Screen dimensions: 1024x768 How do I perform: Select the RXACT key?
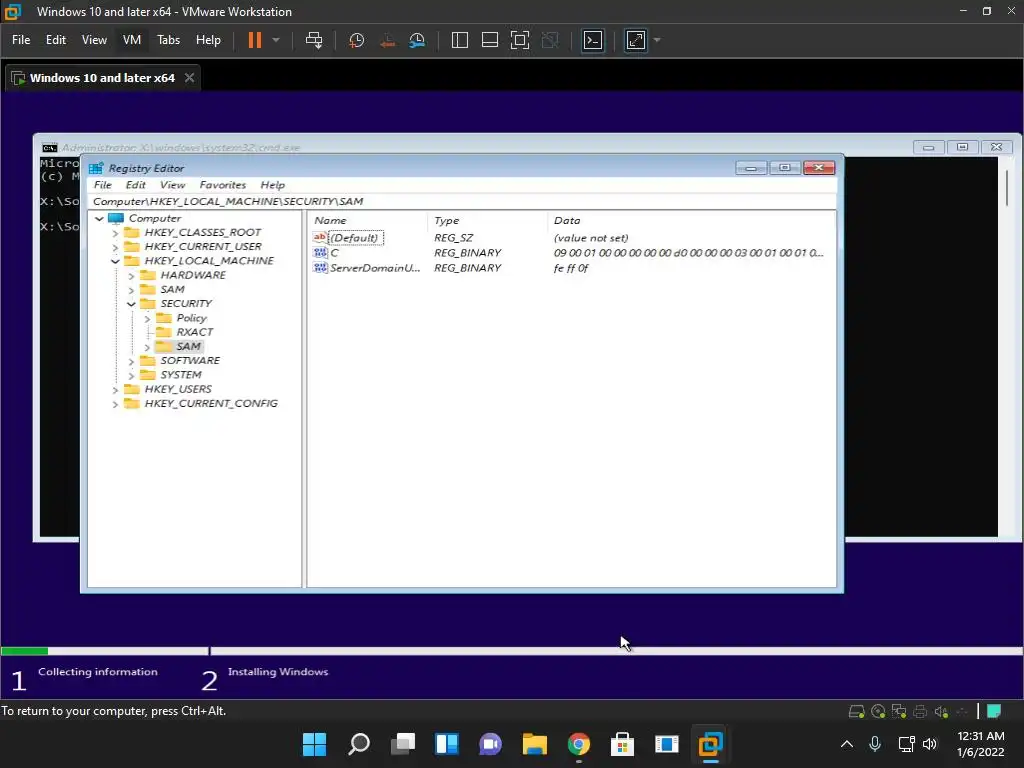pyautogui.click(x=194, y=332)
